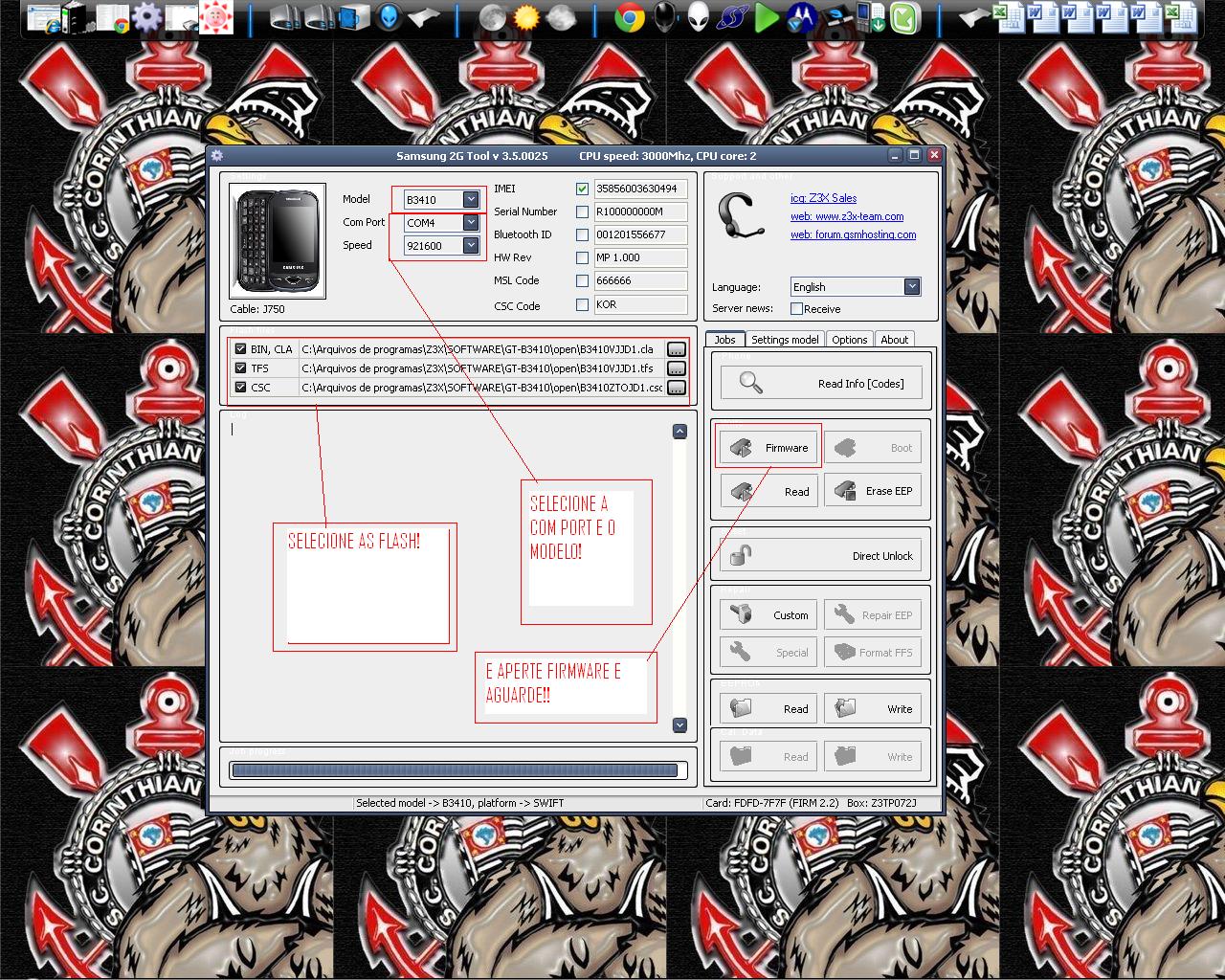Image resolution: width=1225 pixels, height=980 pixels.
Task: Click Read Info [Codes] magnifier button
Action: point(821,384)
